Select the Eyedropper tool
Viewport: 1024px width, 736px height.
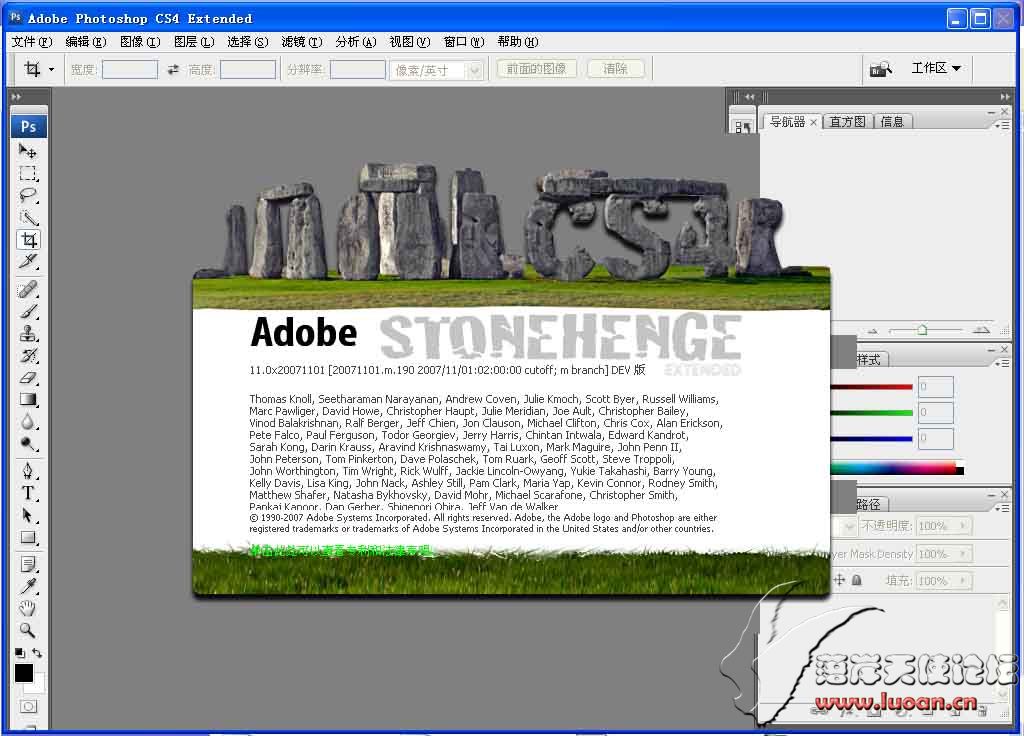[27, 586]
